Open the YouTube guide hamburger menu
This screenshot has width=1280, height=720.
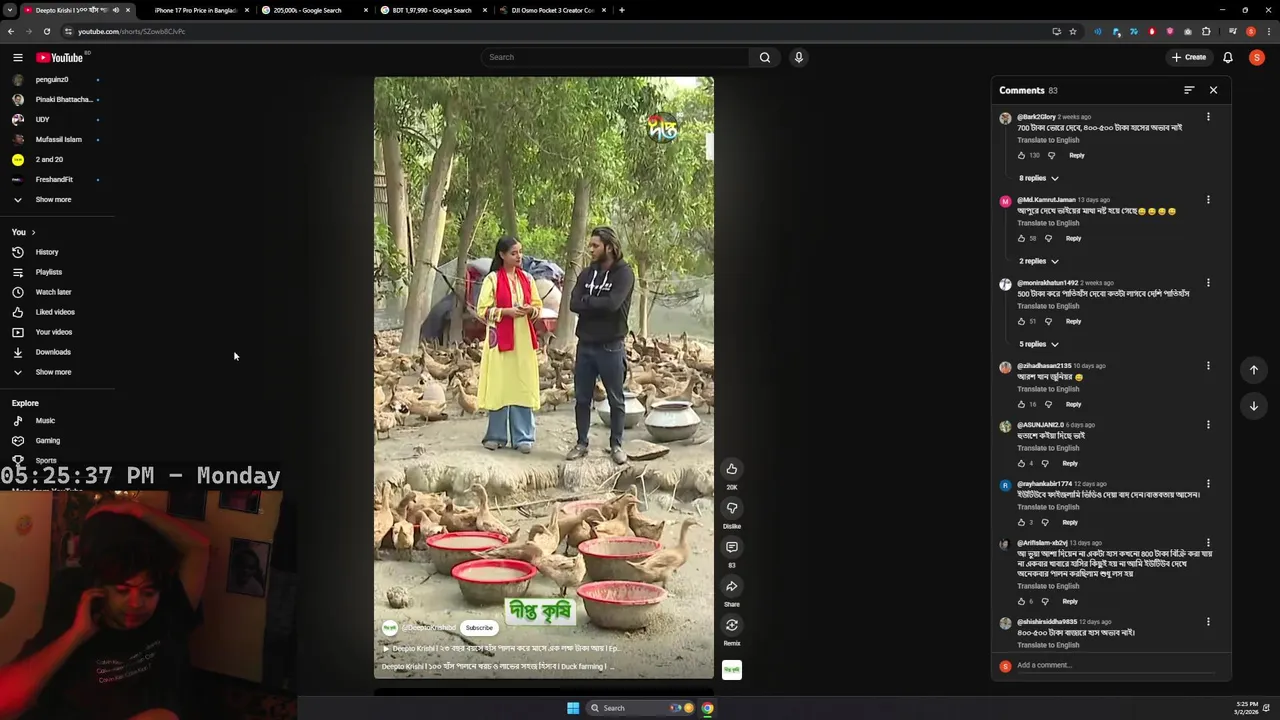[18, 58]
